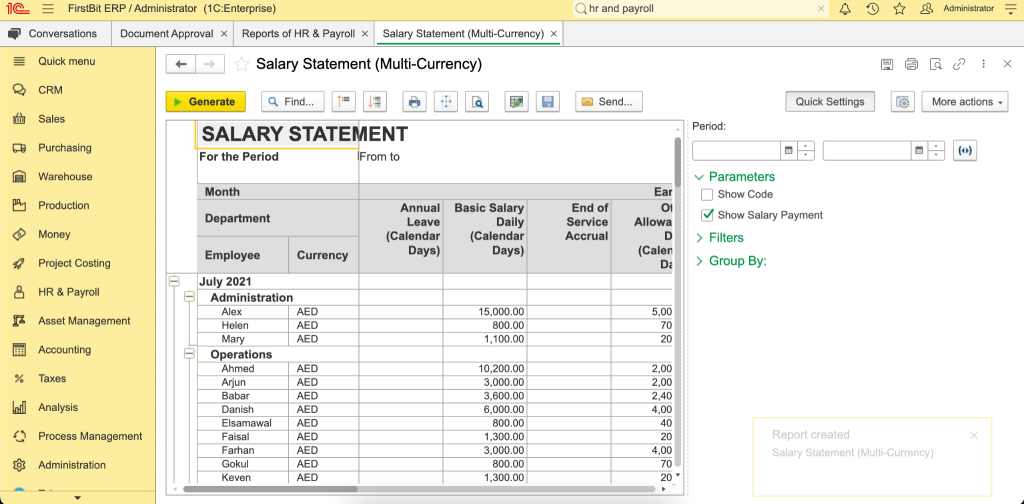Click the Generate button

click(x=206, y=102)
